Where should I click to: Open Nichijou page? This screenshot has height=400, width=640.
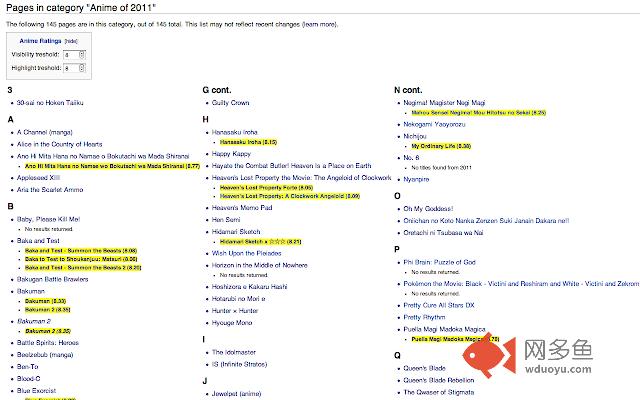(415, 136)
